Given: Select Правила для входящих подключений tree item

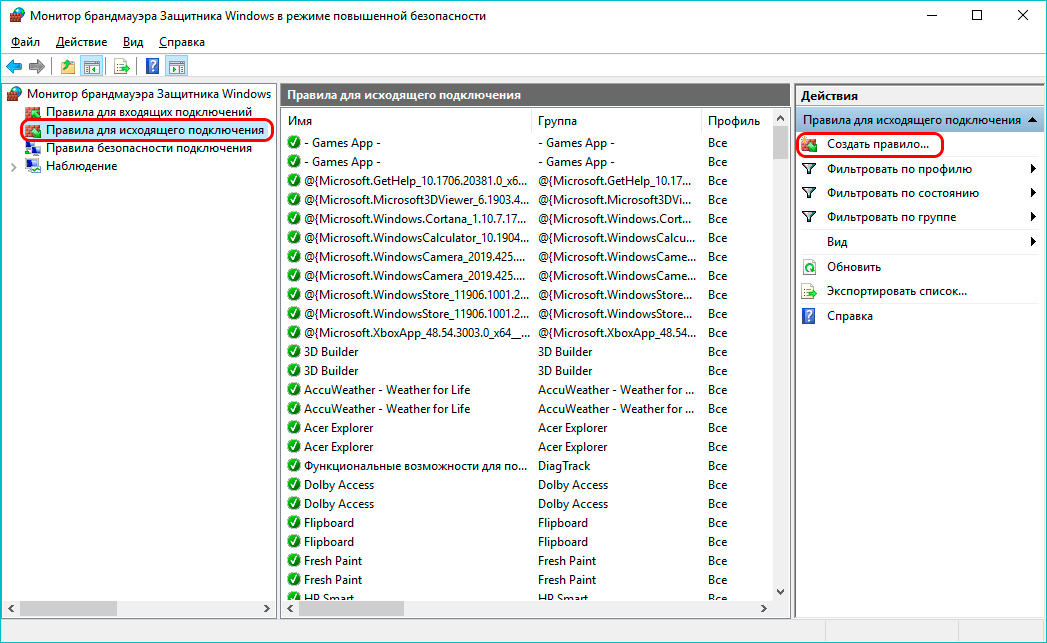Looking at the screenshot, I should click(149, 112).
